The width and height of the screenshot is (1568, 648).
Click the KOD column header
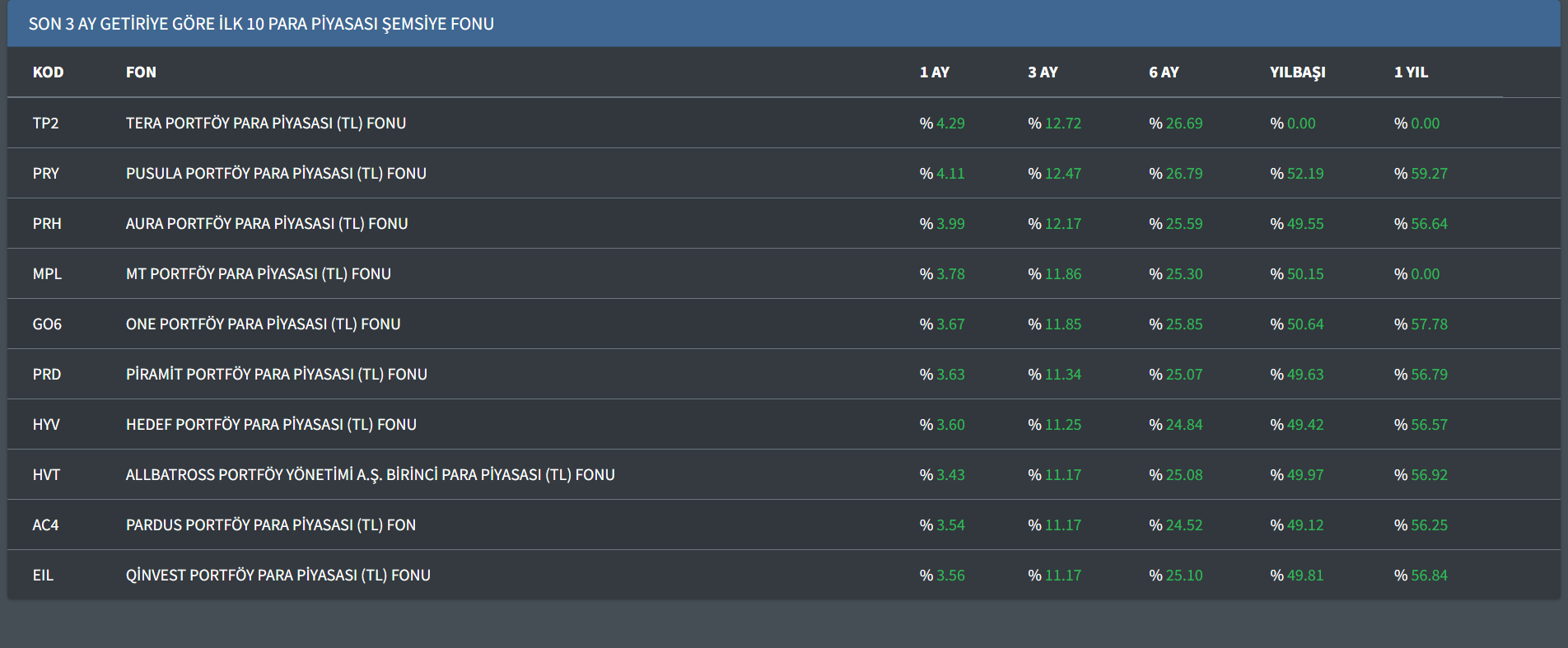point(48,72)
